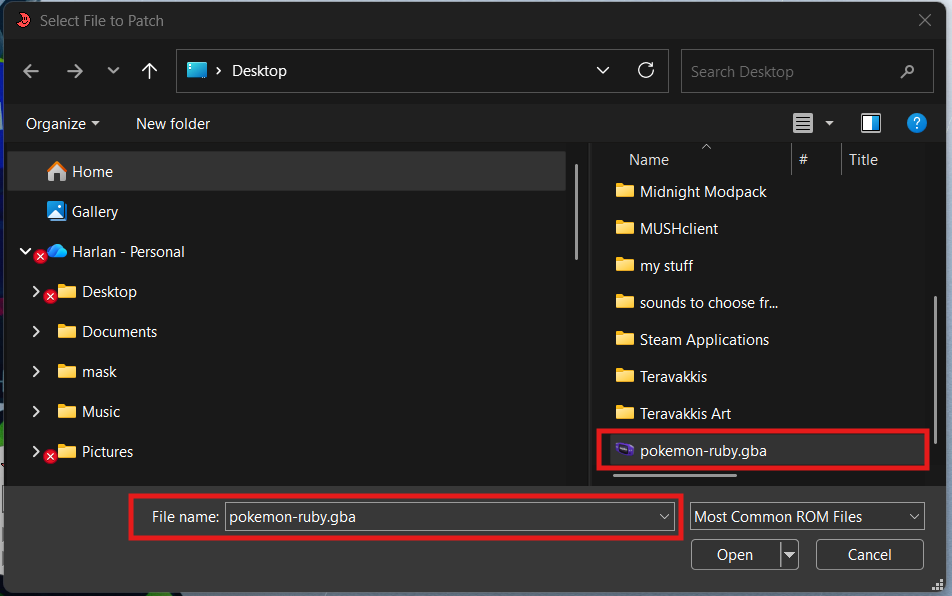Click the pokemon-ruby.gba file icon
The height and width of the screenshot is (596, 952).
coord(624,449)
